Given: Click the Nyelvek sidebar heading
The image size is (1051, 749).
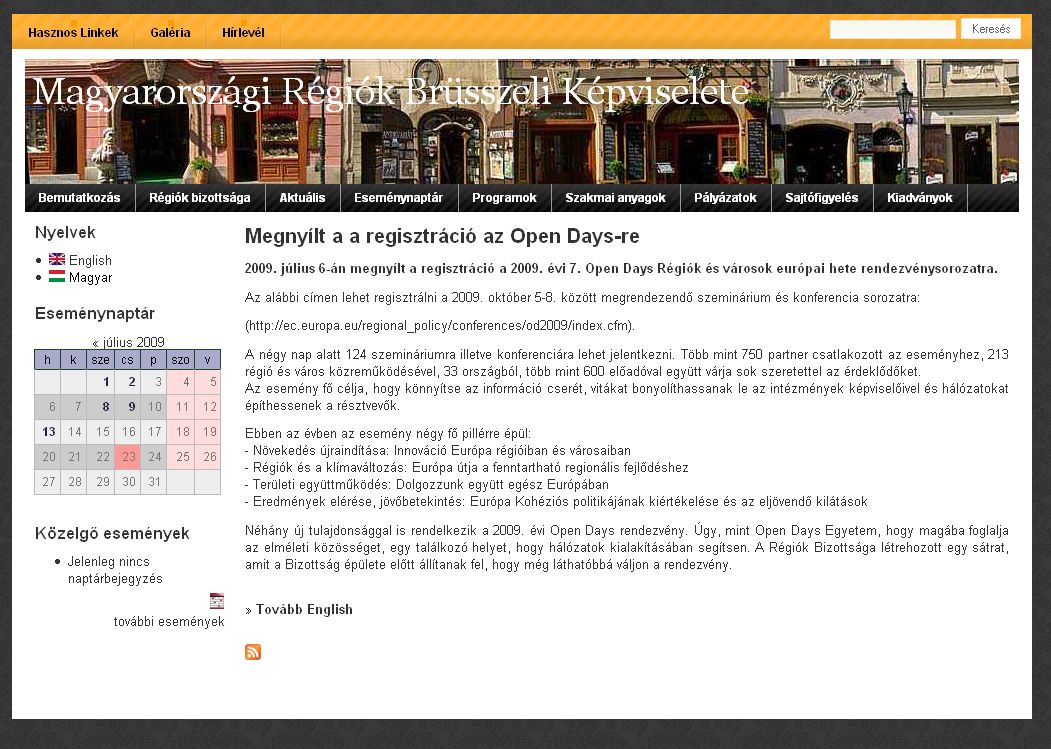Looking at the screenshot, I should [65, 232].
